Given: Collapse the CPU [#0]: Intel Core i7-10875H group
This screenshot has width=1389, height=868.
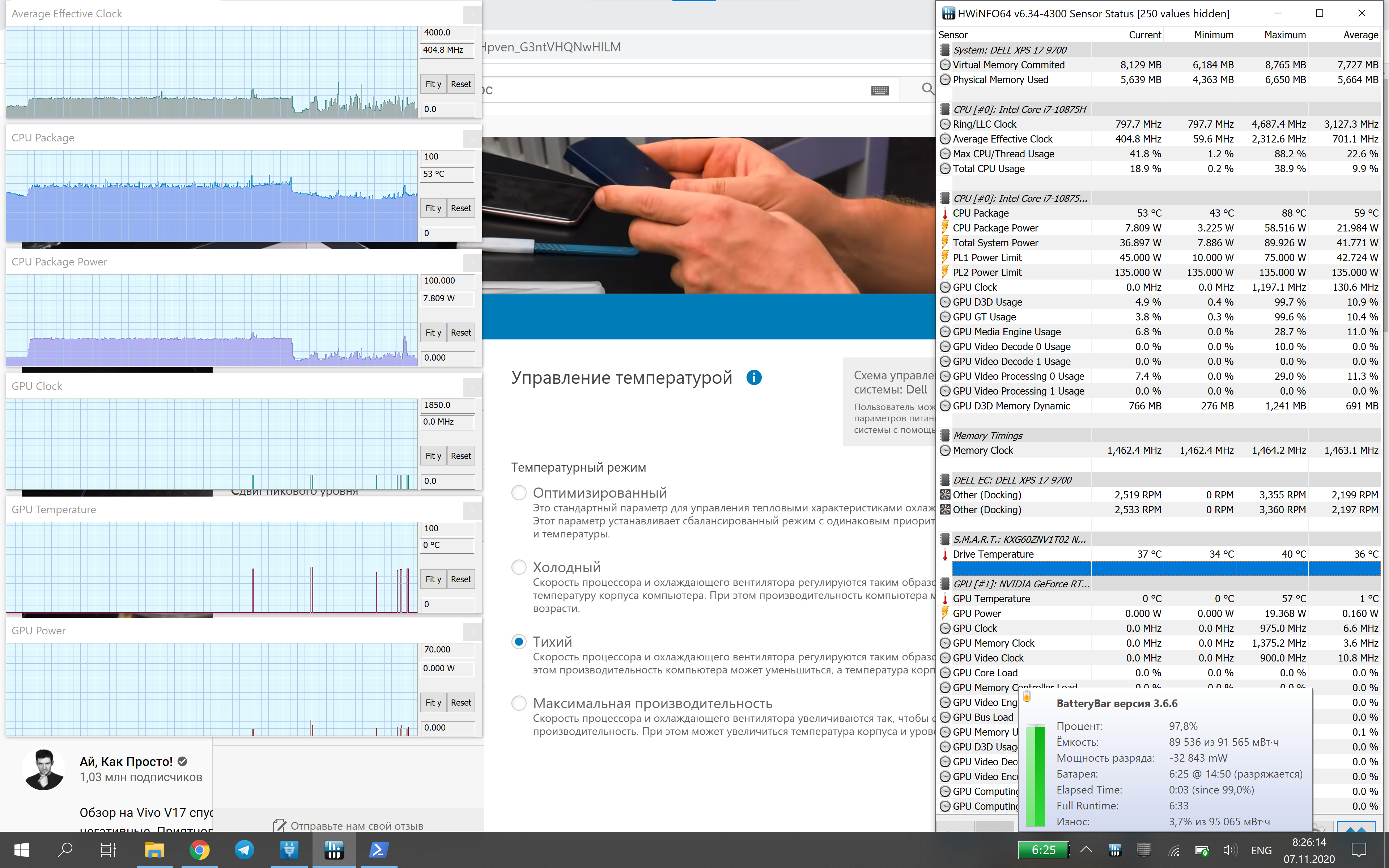Looking at the screenshot, I should pyautogui.click(x=945, y=109).
